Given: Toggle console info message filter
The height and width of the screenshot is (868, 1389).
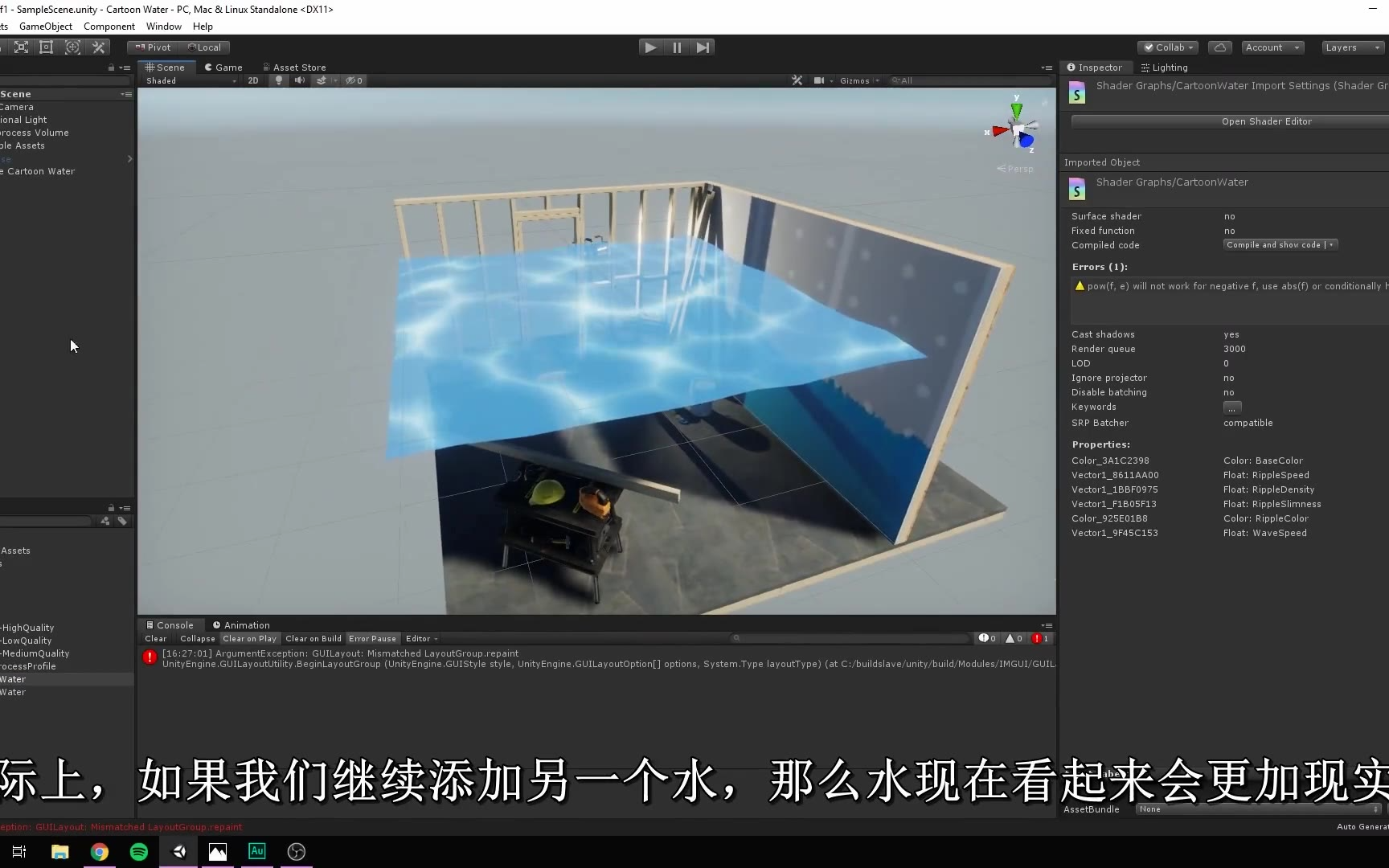Looking at the screenshot, I should [987, 639].
